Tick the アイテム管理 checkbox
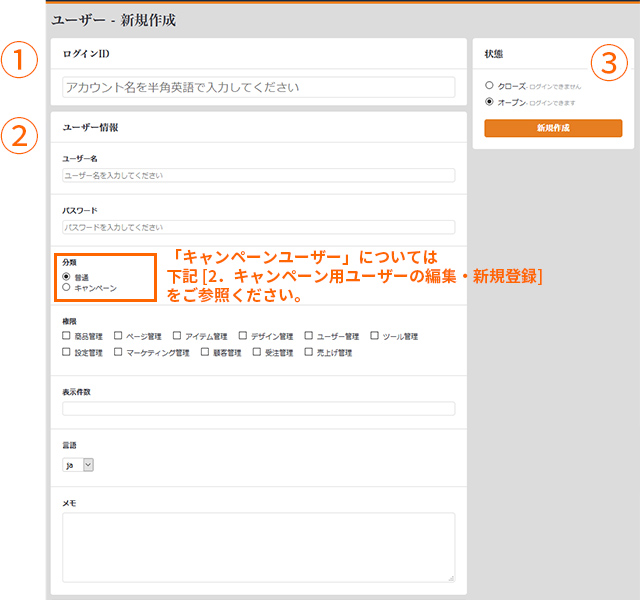 [x=177, y=337]
